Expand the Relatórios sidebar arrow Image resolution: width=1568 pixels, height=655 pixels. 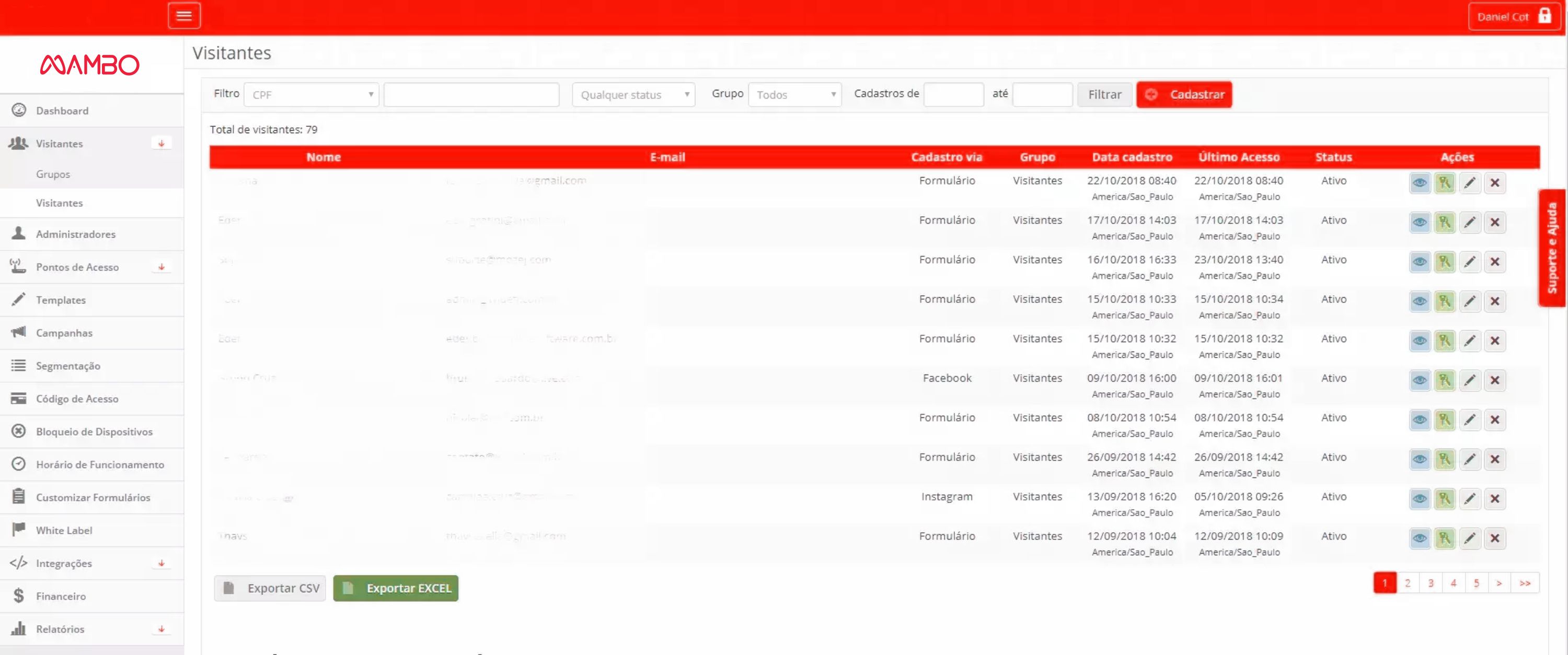coord(162,629)
